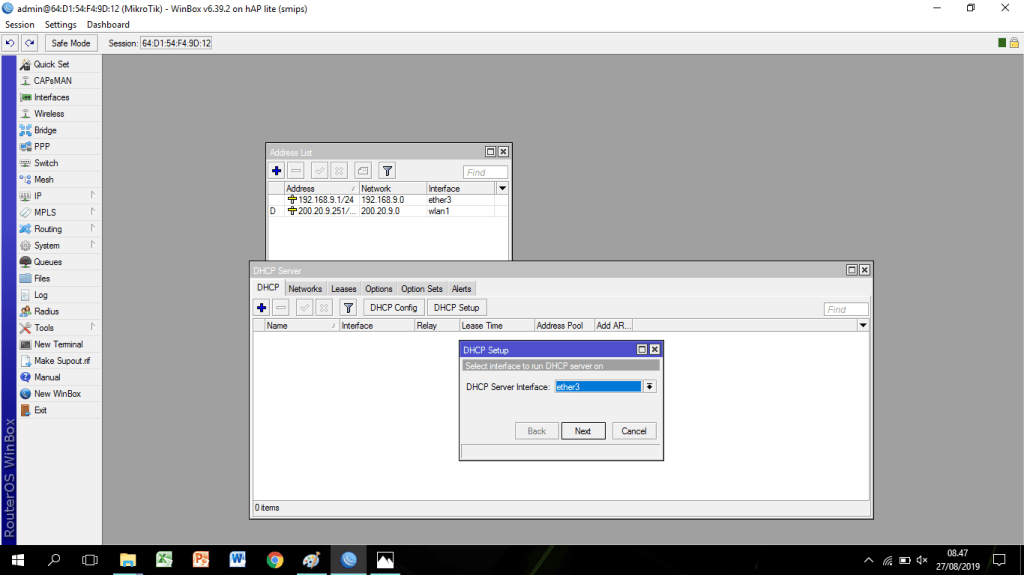The height and width of the screenshot is (575, 1024).
Task: Click the DHCP Config button
Action: coord(393,308)
